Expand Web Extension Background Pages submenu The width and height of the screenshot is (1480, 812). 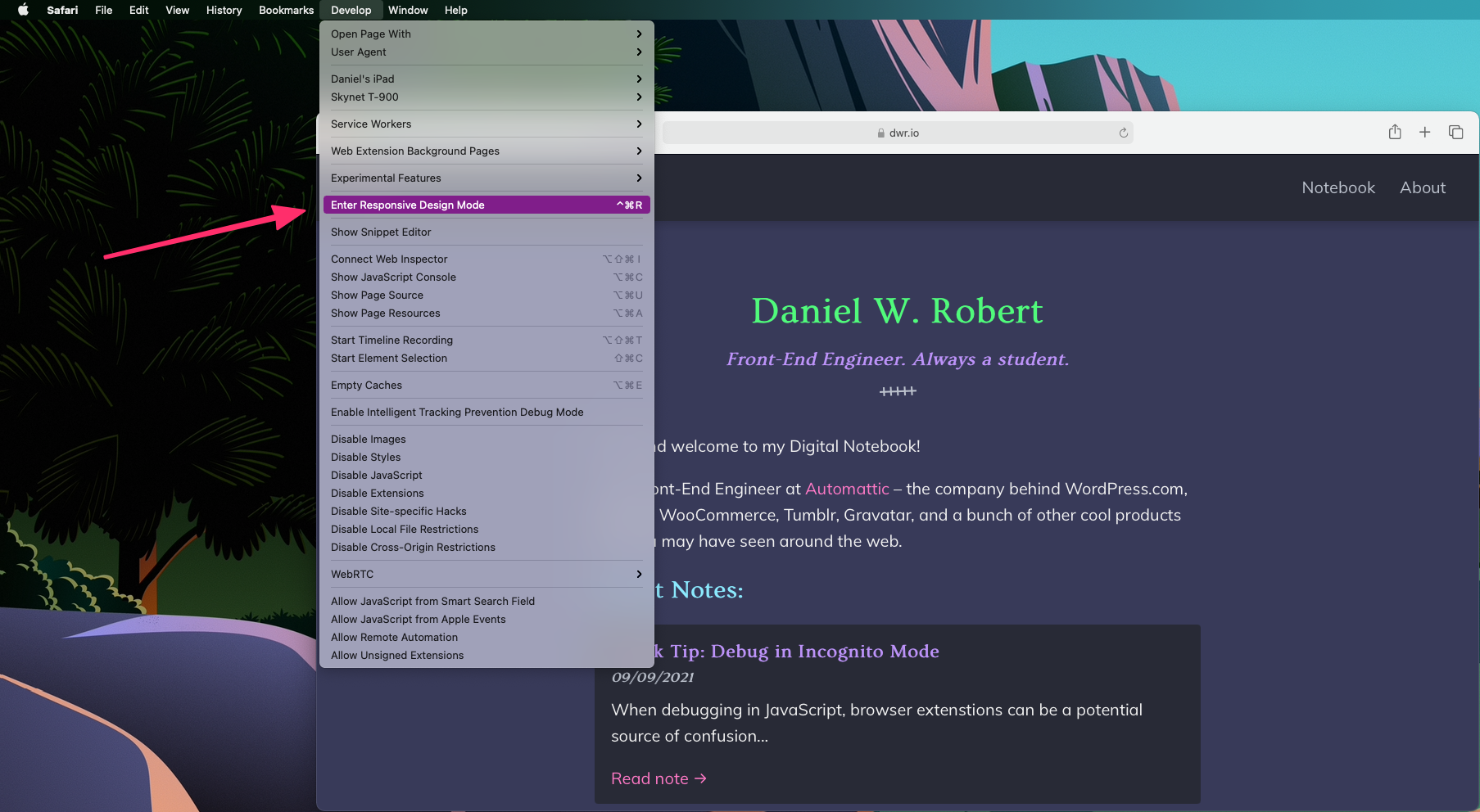coord(487,151)
